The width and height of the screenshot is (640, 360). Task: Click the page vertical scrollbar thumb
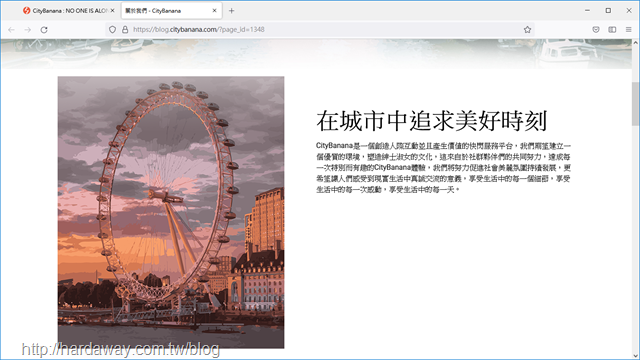coord(636,104)
